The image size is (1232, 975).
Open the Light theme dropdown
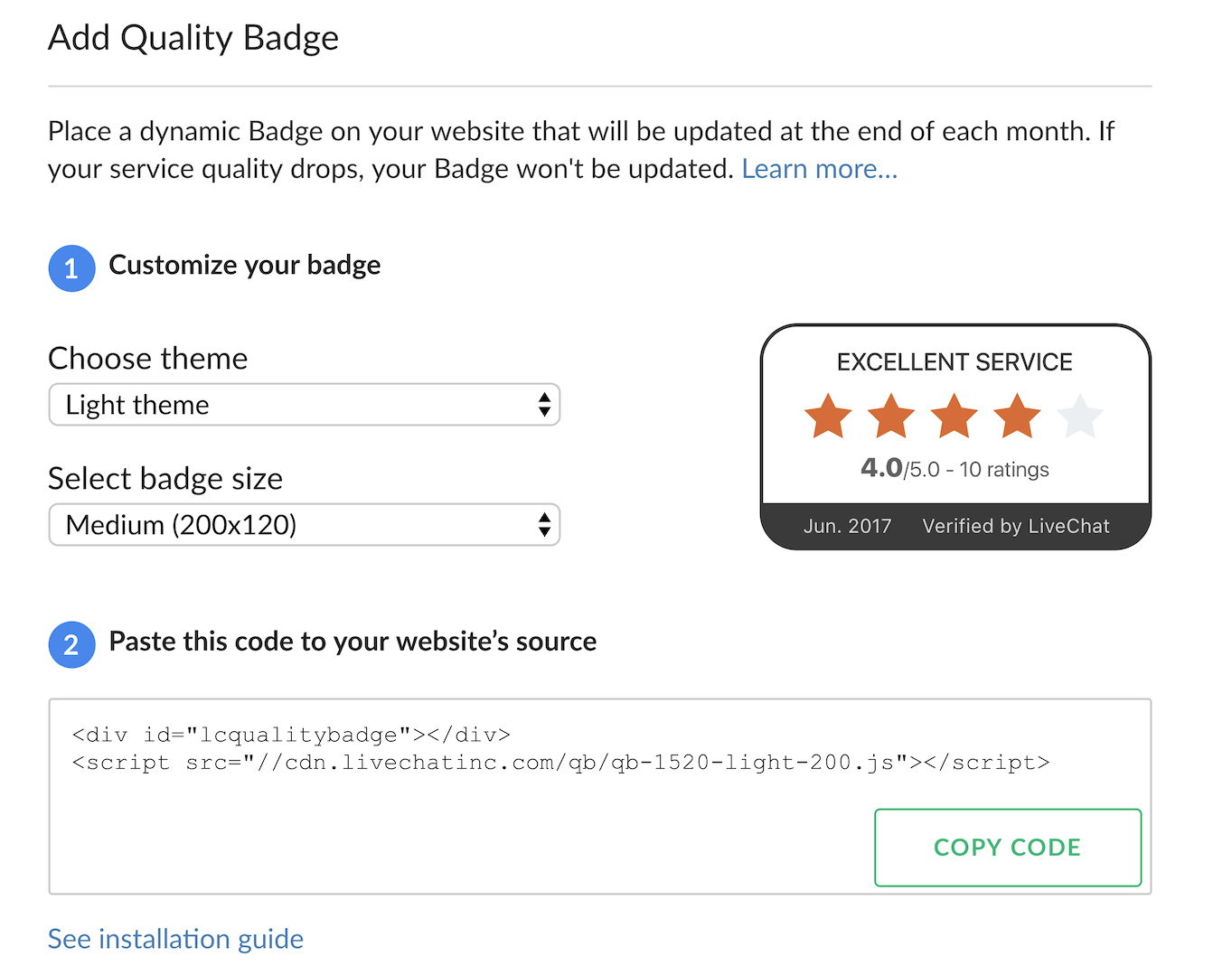[x=305, y=405]
